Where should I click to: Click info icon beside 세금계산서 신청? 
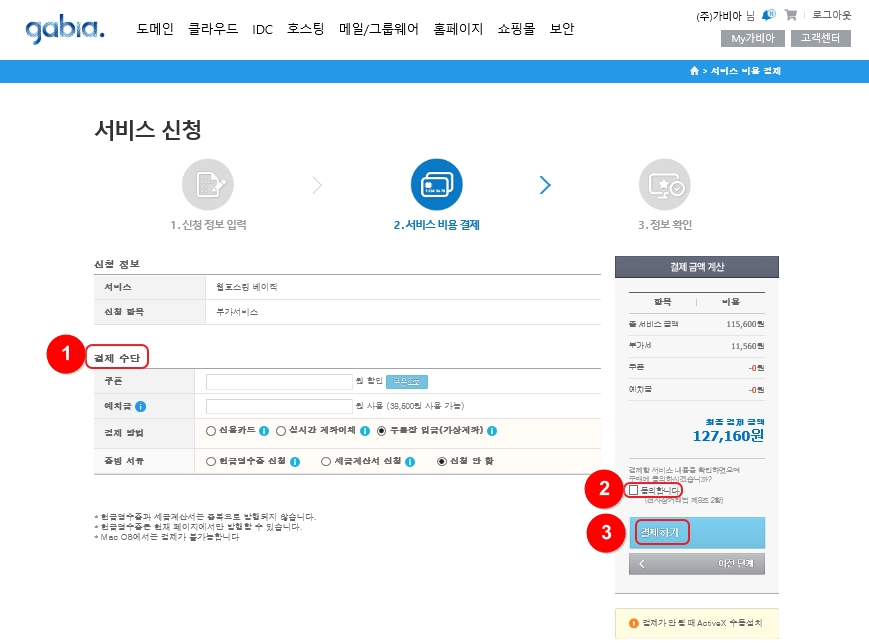(x=409, y=462)
